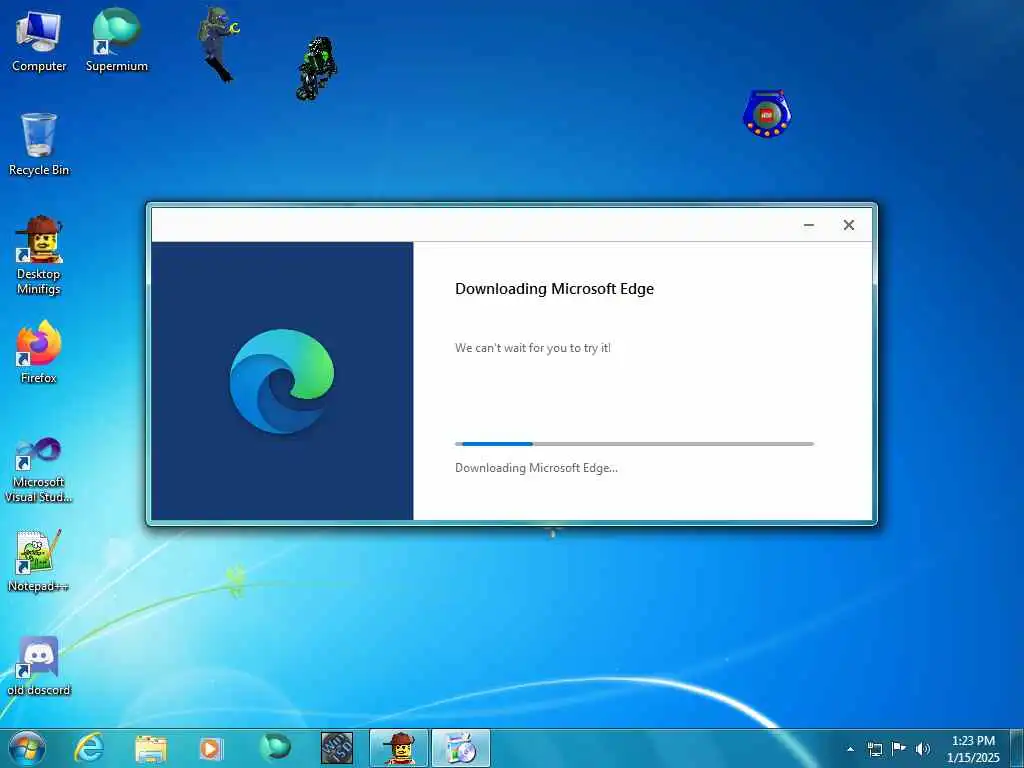Select the Microsoft Visual Studio shortcut
Screen dimensions: 1024x768
click(39, 470)
